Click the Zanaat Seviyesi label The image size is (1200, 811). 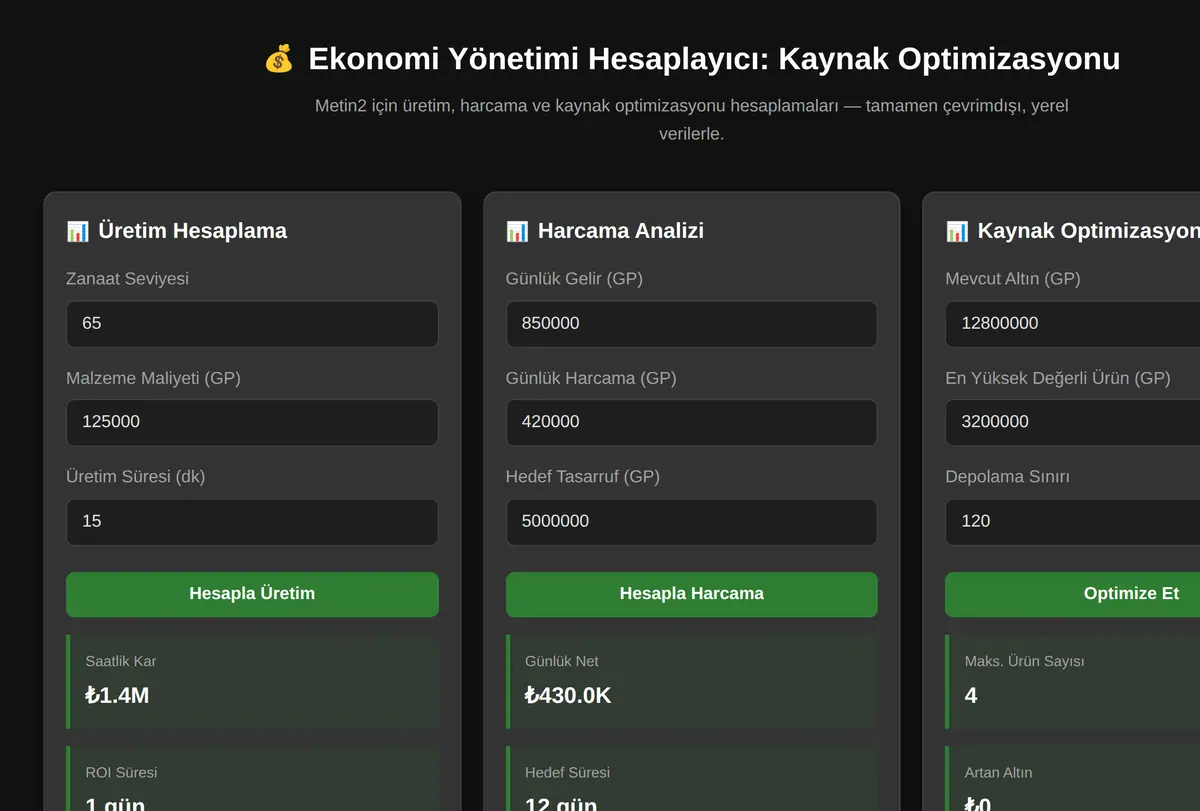pos(127,279)
